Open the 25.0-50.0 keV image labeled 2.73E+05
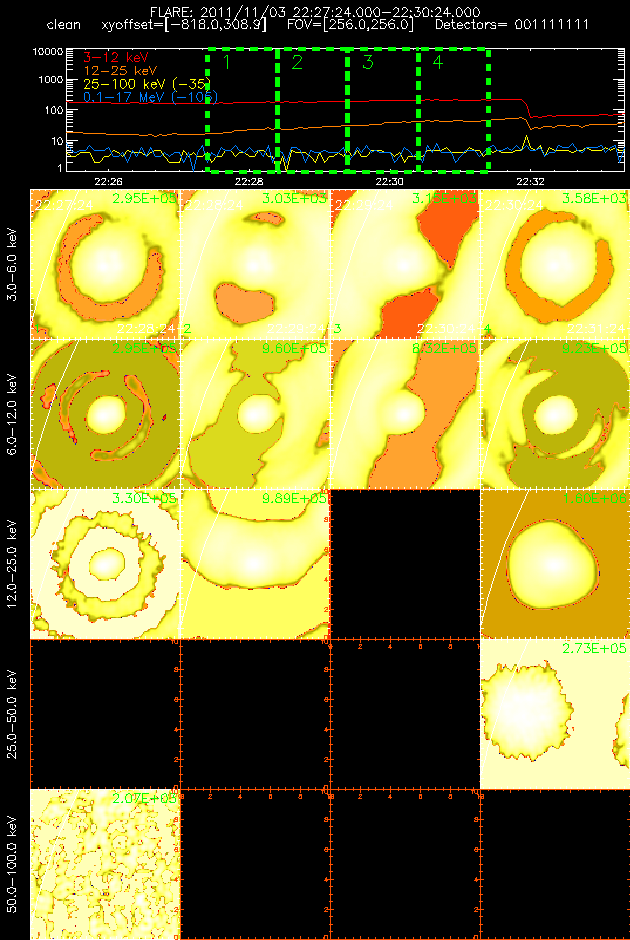 555,714
